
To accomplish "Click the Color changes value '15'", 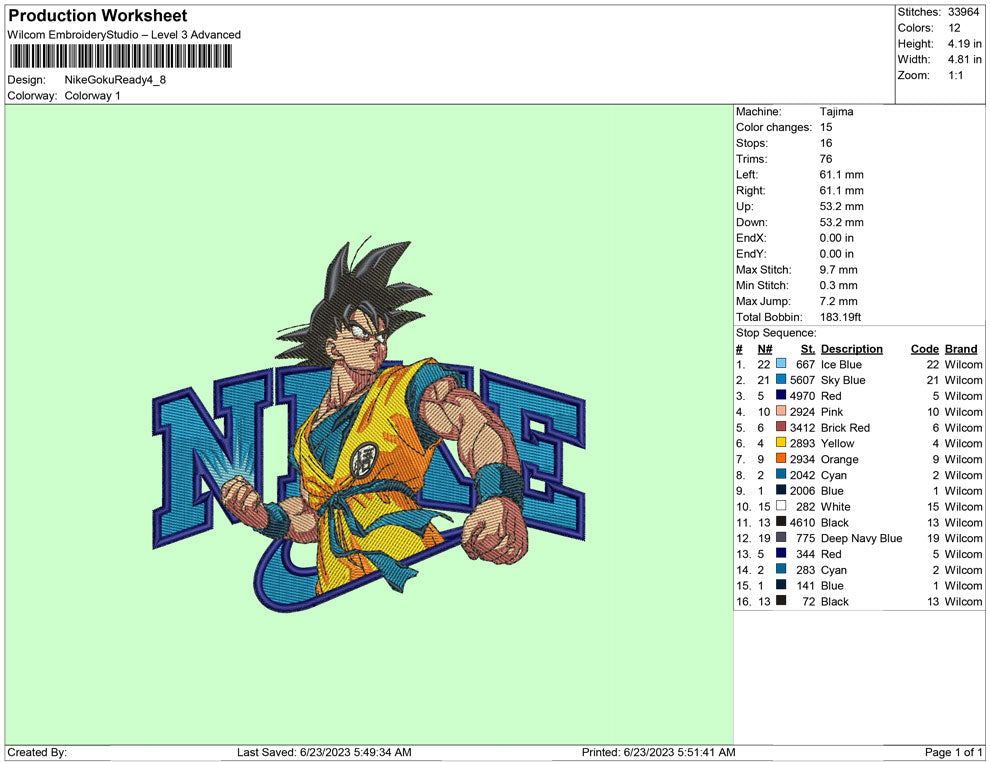I will click(x=826, y=128).
